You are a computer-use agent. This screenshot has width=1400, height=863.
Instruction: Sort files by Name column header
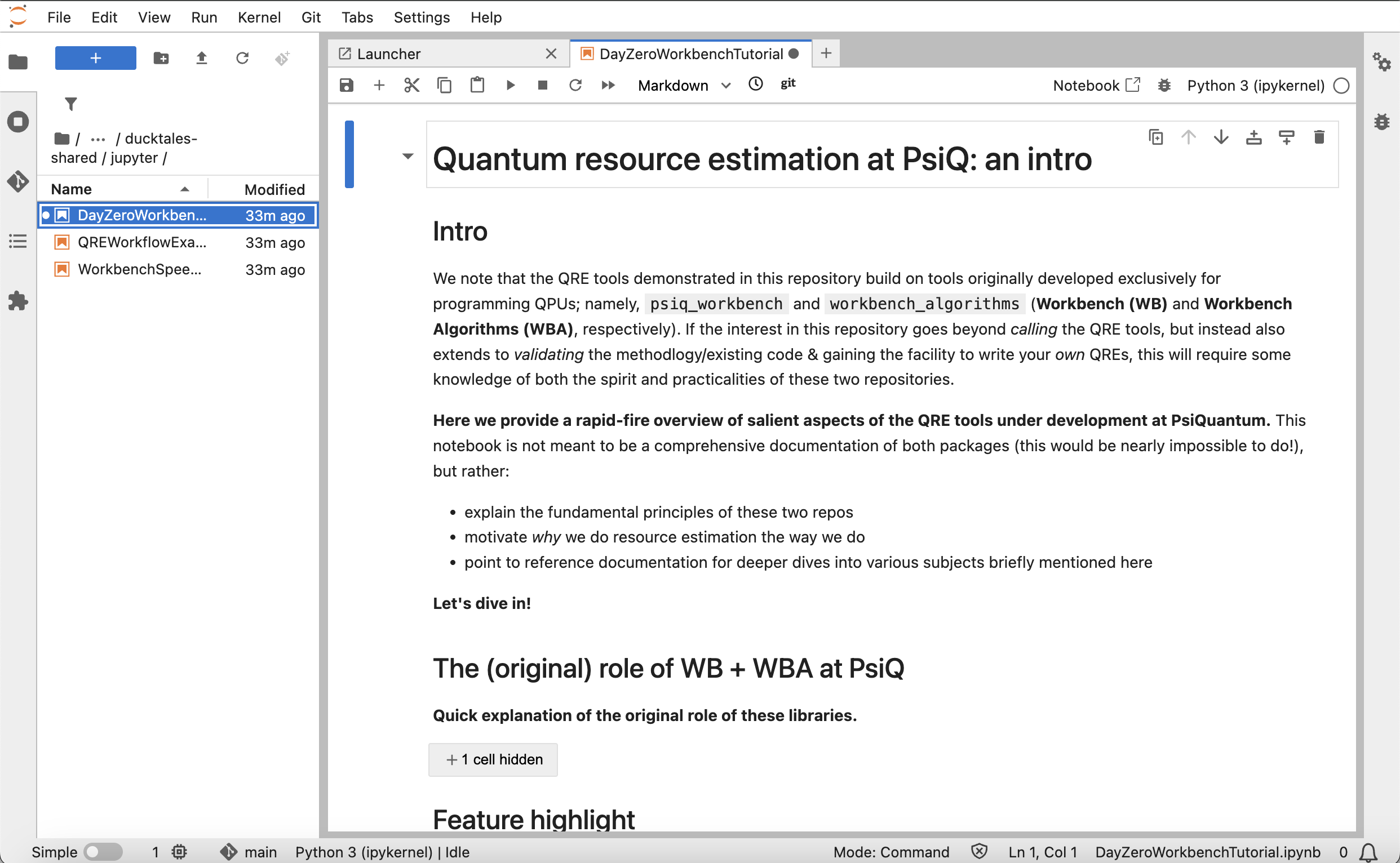(x=122, y=189)
